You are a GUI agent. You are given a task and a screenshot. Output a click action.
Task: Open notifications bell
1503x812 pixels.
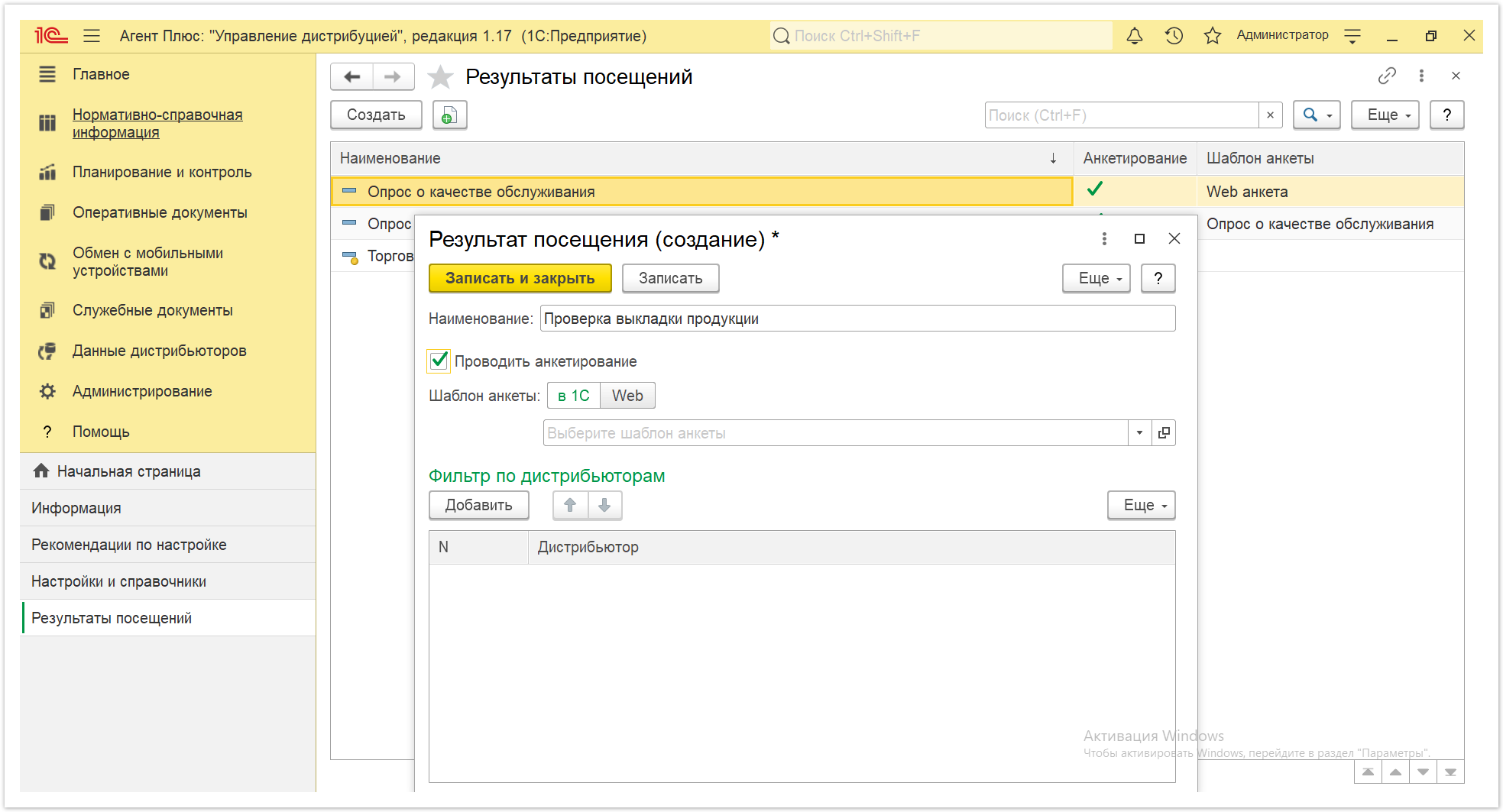point(1135,36)
